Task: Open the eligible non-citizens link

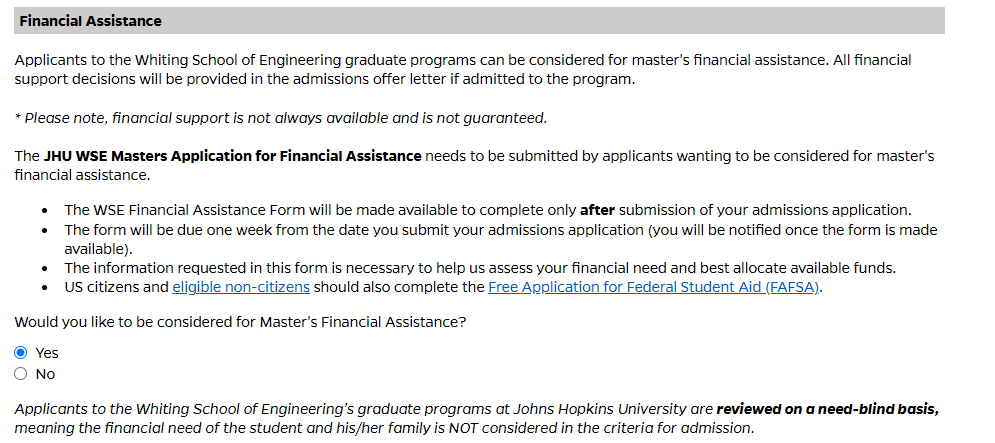Action: [240, 288]
